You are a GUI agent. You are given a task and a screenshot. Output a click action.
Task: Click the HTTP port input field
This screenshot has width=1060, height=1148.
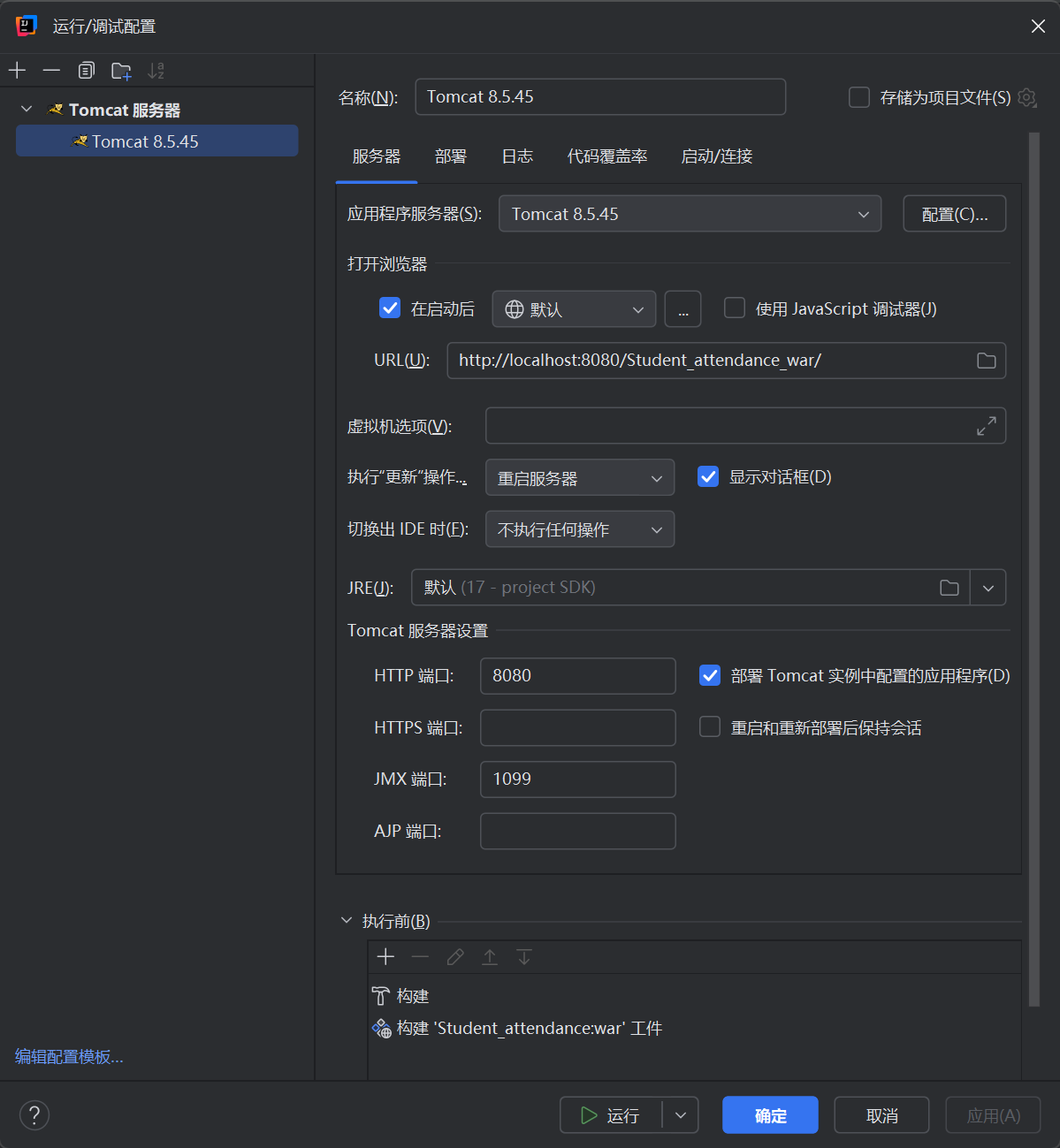[x=577, y=676]
